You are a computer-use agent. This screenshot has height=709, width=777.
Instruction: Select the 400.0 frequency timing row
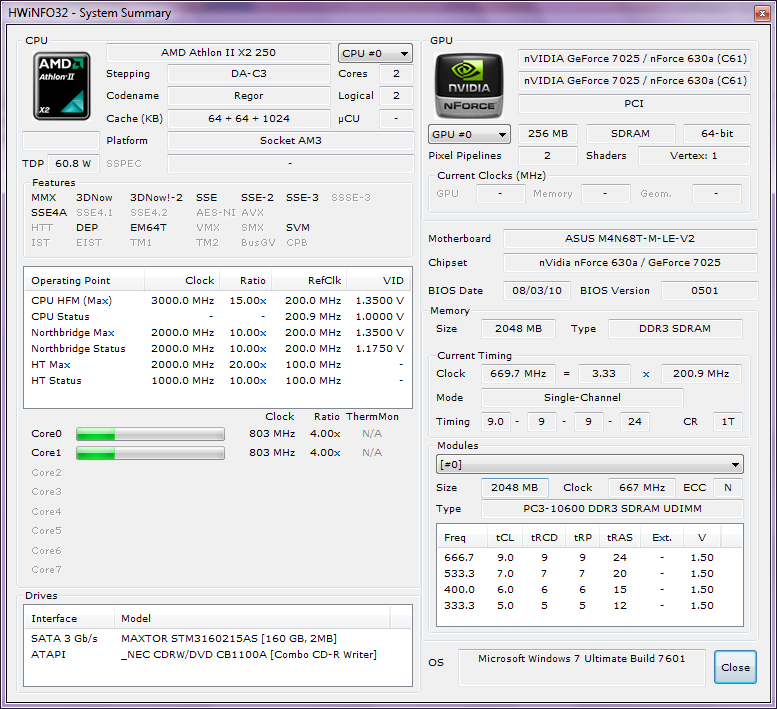(x=590, y=590)
